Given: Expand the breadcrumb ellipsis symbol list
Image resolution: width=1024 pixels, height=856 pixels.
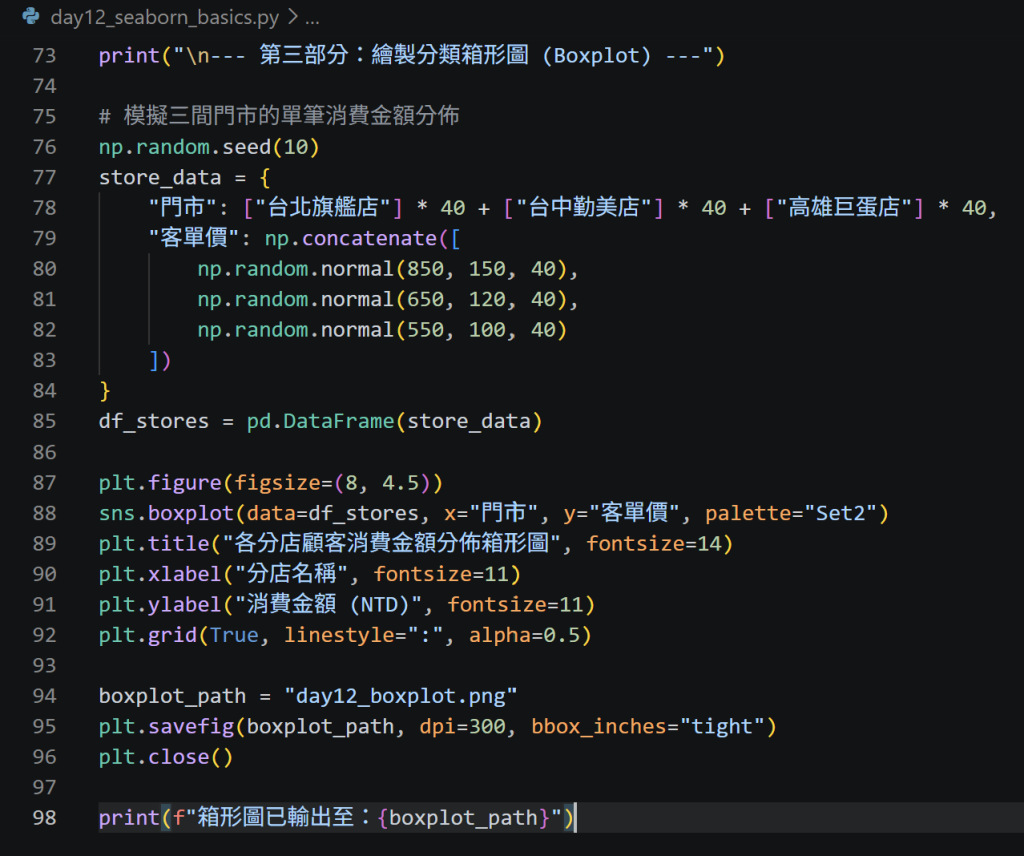Looking at the screenshot, I should [313, 18].
